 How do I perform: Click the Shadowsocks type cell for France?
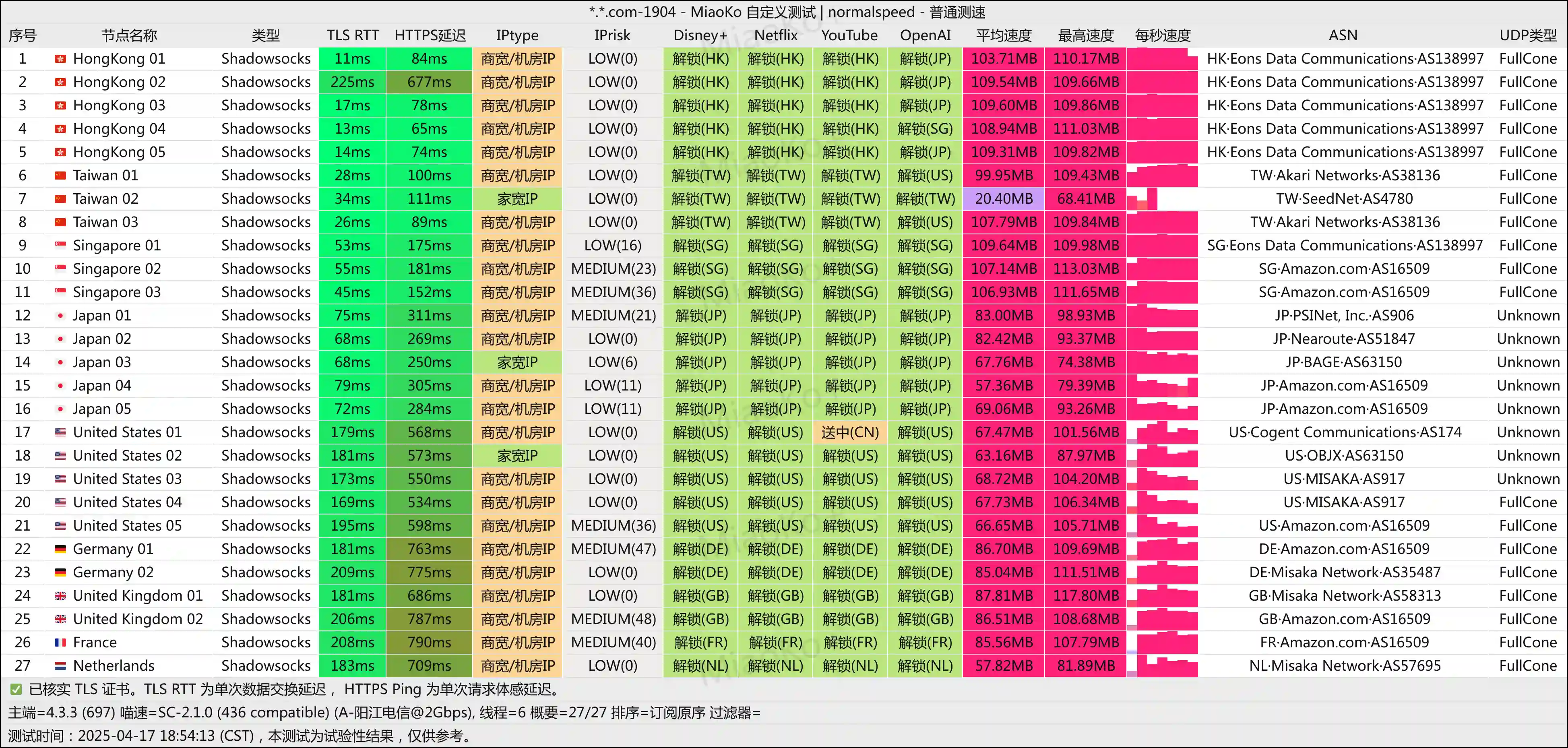pos(266,642)
